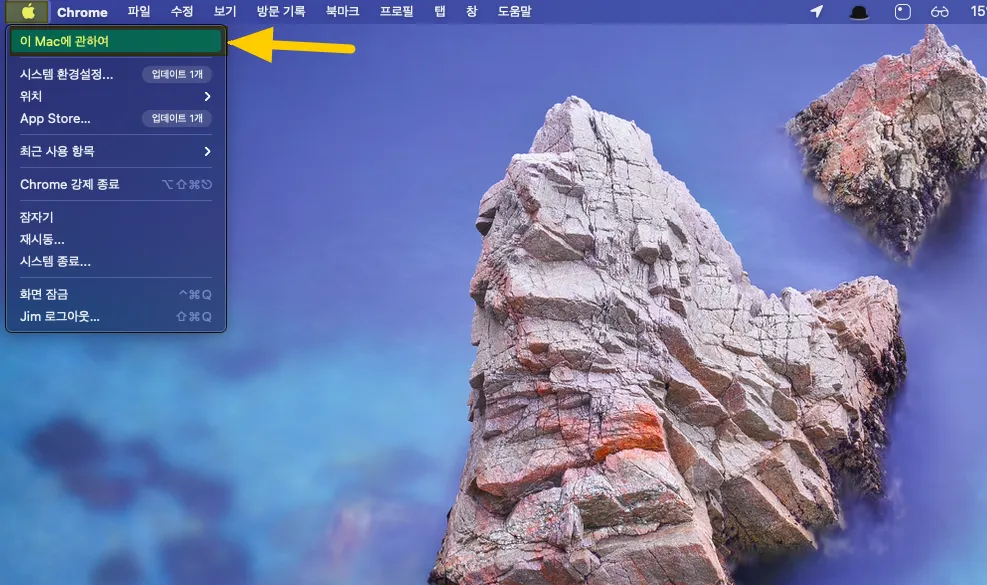This screenshot has height=585, width=987.
Task: Choose 재시동... from the menu
Action: pyautogui.click(x=116, y=239)
